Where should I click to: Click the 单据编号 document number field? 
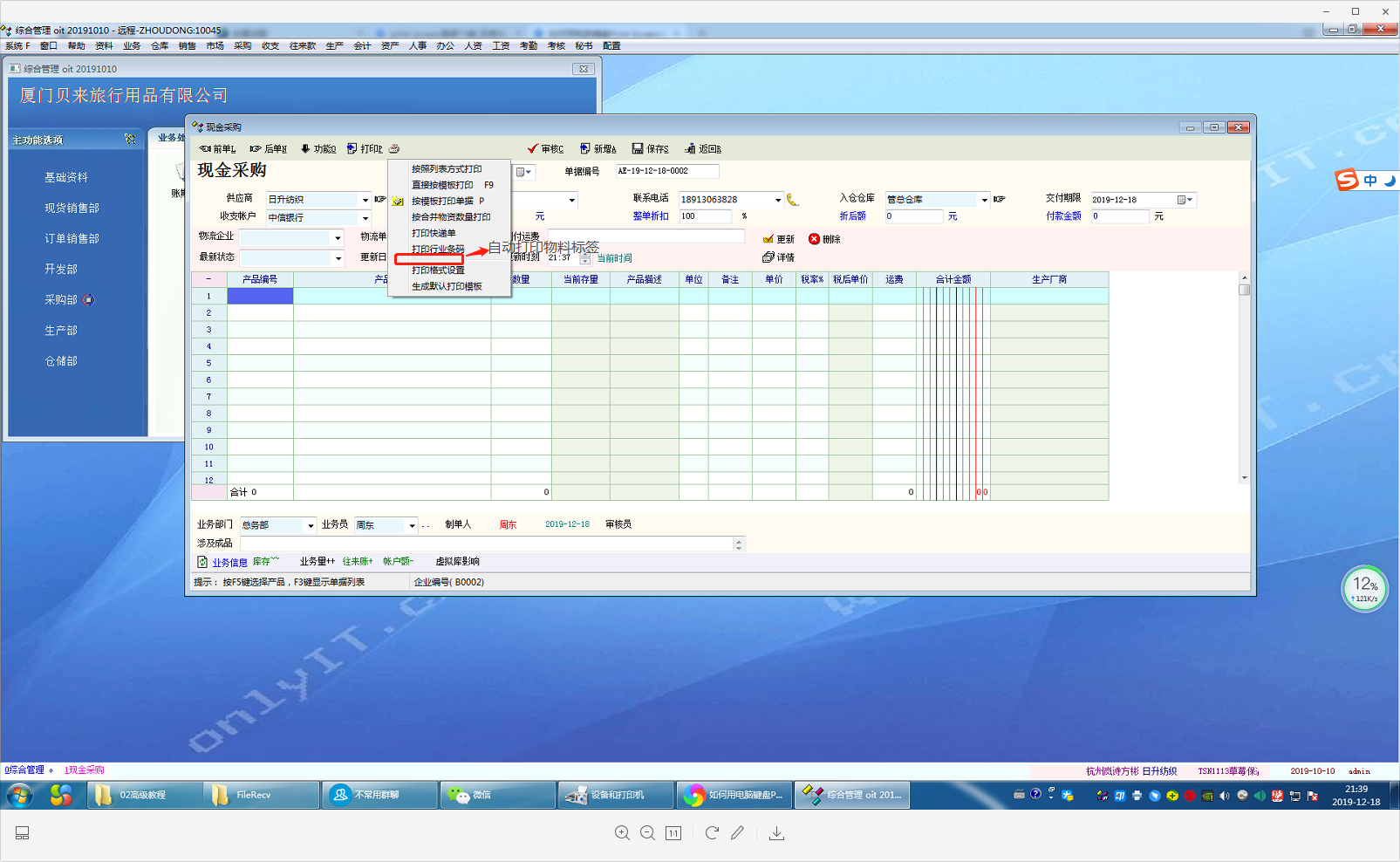666,171
